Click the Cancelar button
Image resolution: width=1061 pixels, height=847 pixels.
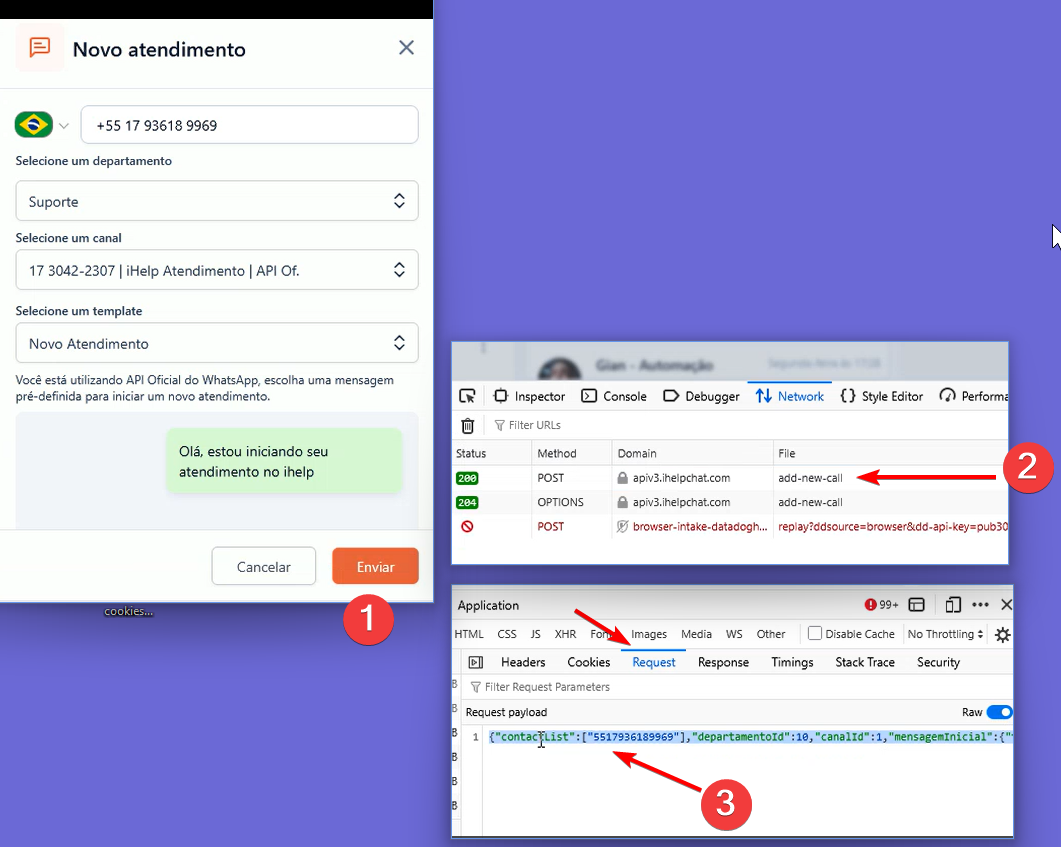pos(264,566)
